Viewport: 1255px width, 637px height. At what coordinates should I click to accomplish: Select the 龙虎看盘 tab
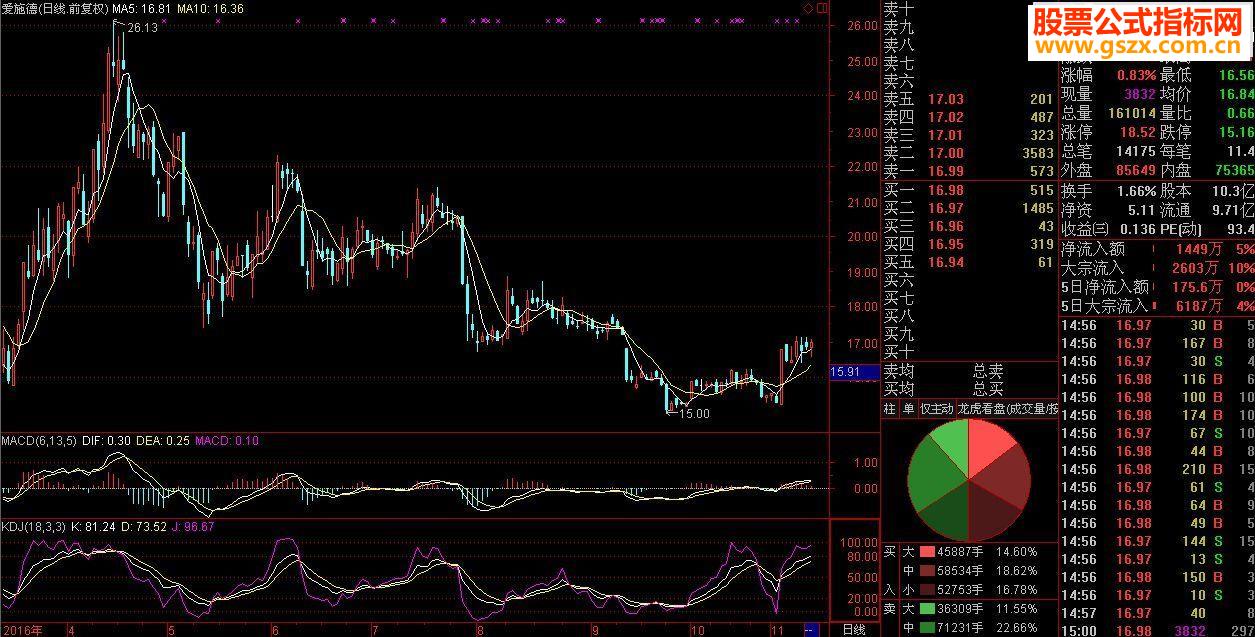click(981, 409)
